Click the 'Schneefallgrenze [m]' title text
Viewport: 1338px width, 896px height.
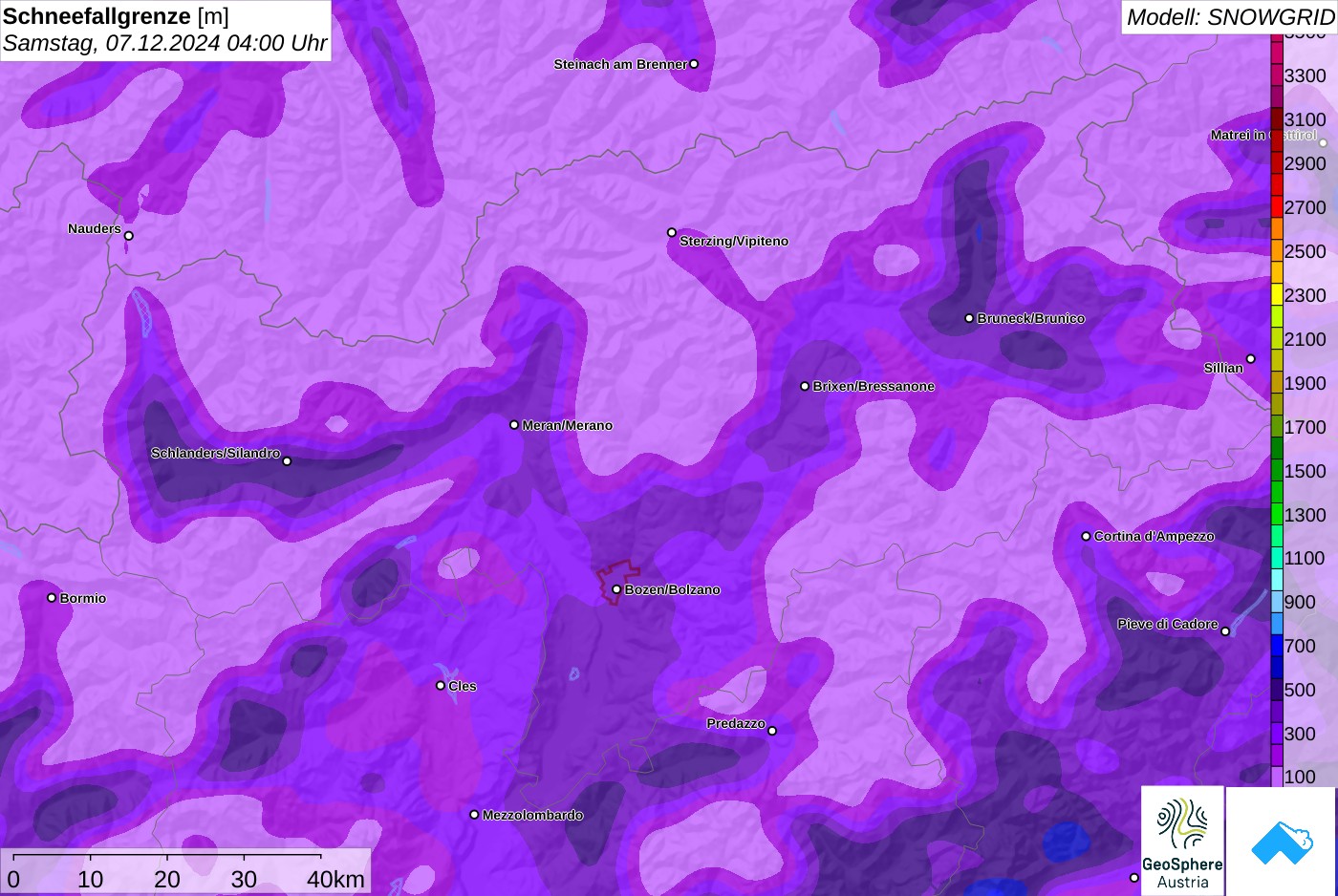click(117, 15)
